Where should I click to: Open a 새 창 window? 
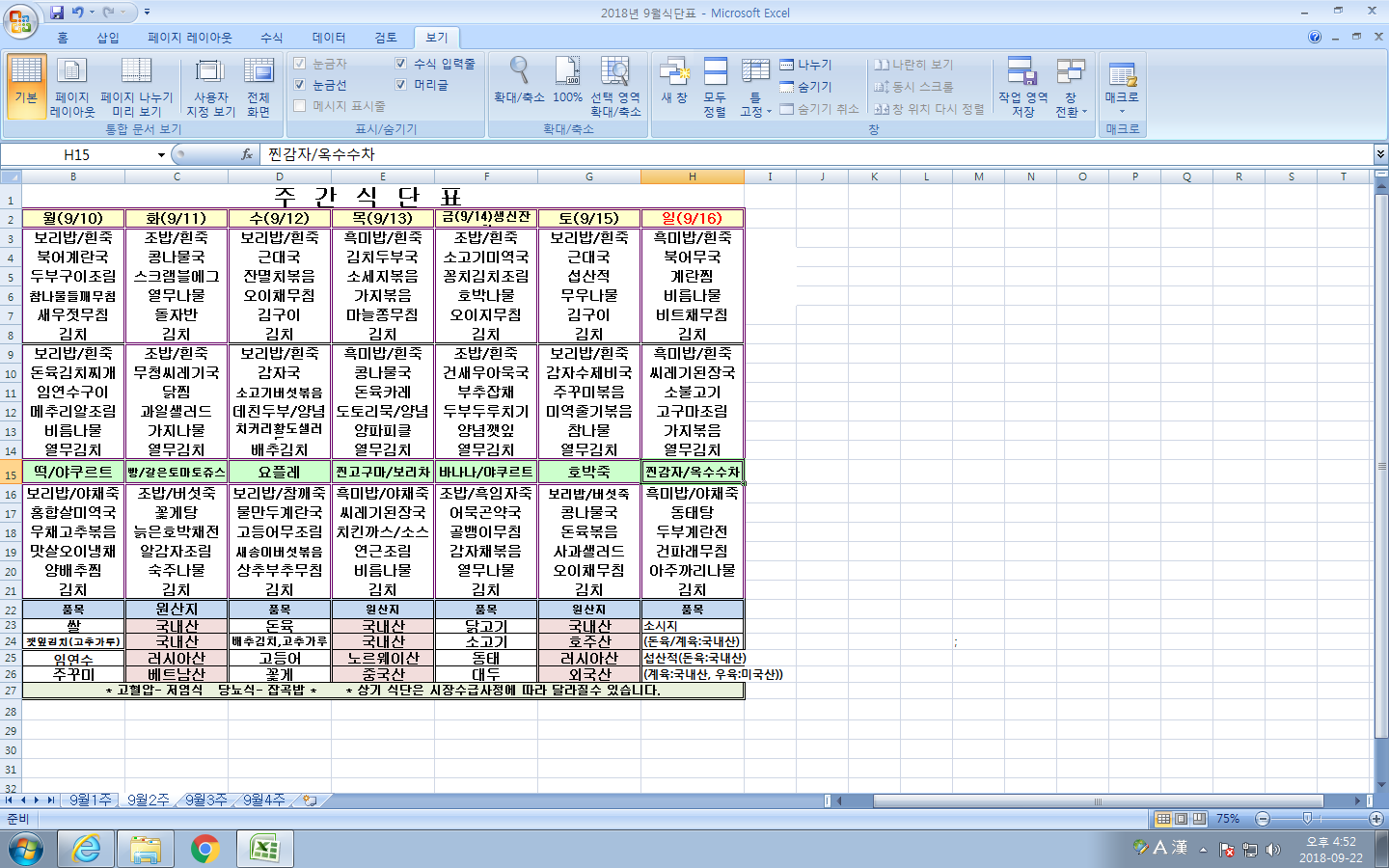tap(674, 79)
